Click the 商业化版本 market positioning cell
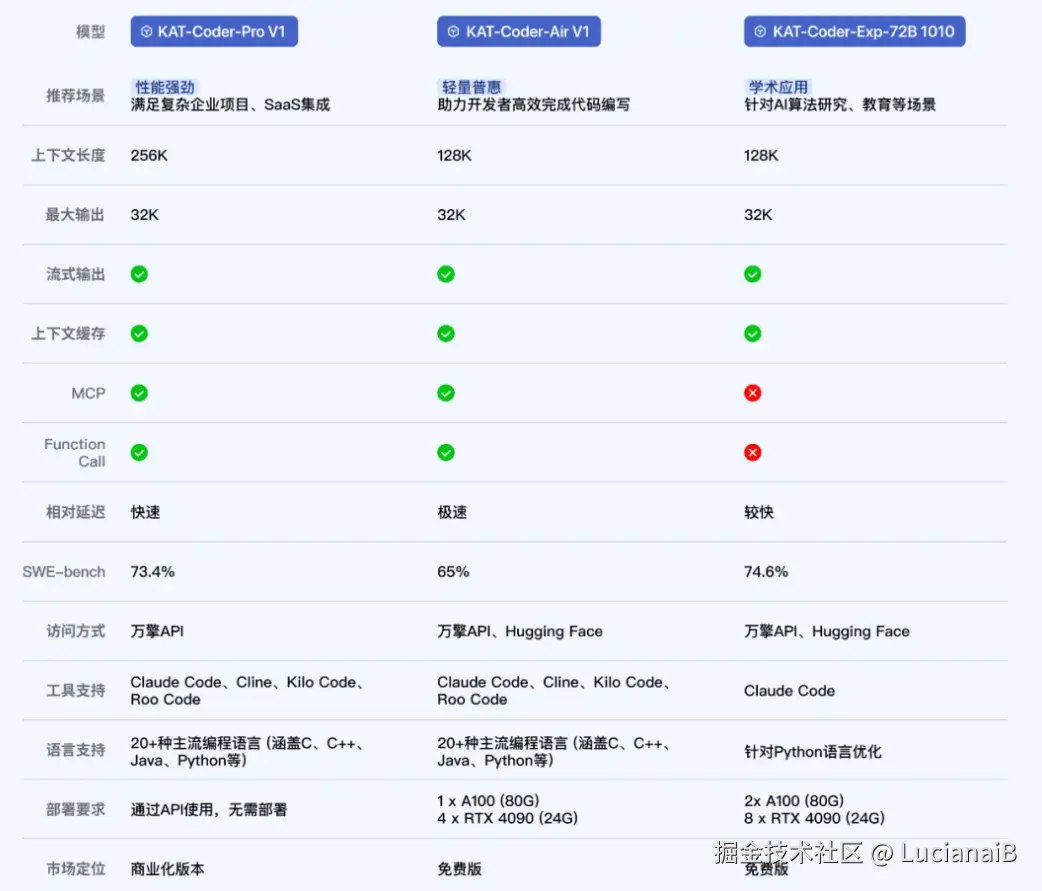 click(x=167, y=869)
